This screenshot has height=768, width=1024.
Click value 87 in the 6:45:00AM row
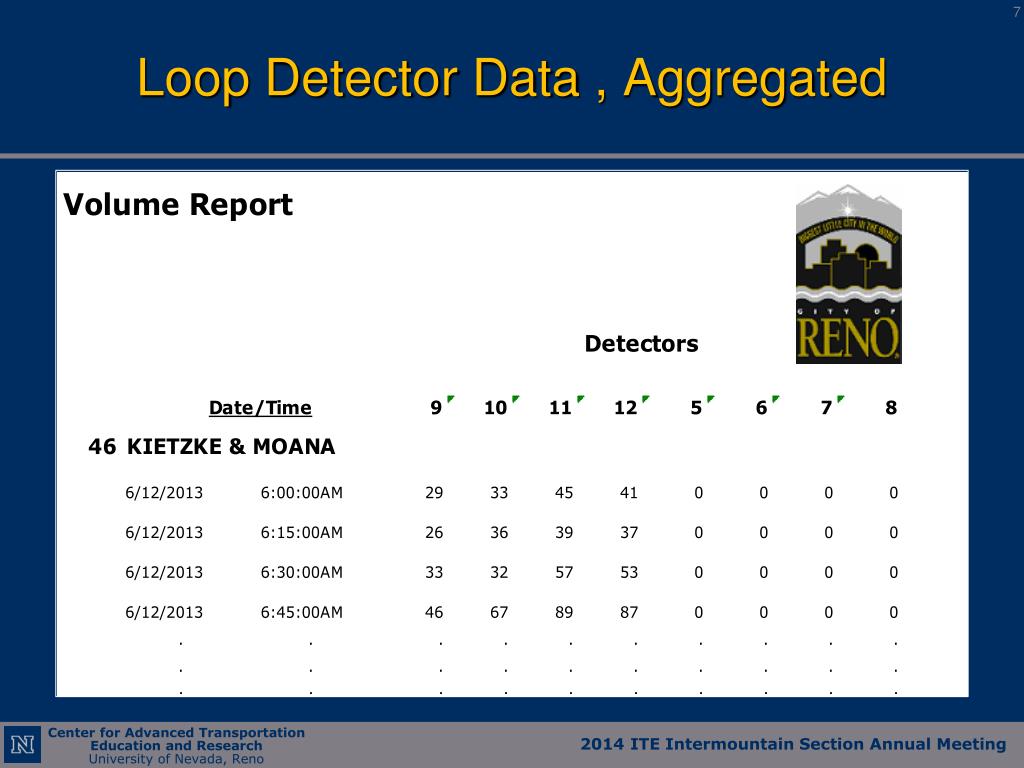(x=629, y=612)
